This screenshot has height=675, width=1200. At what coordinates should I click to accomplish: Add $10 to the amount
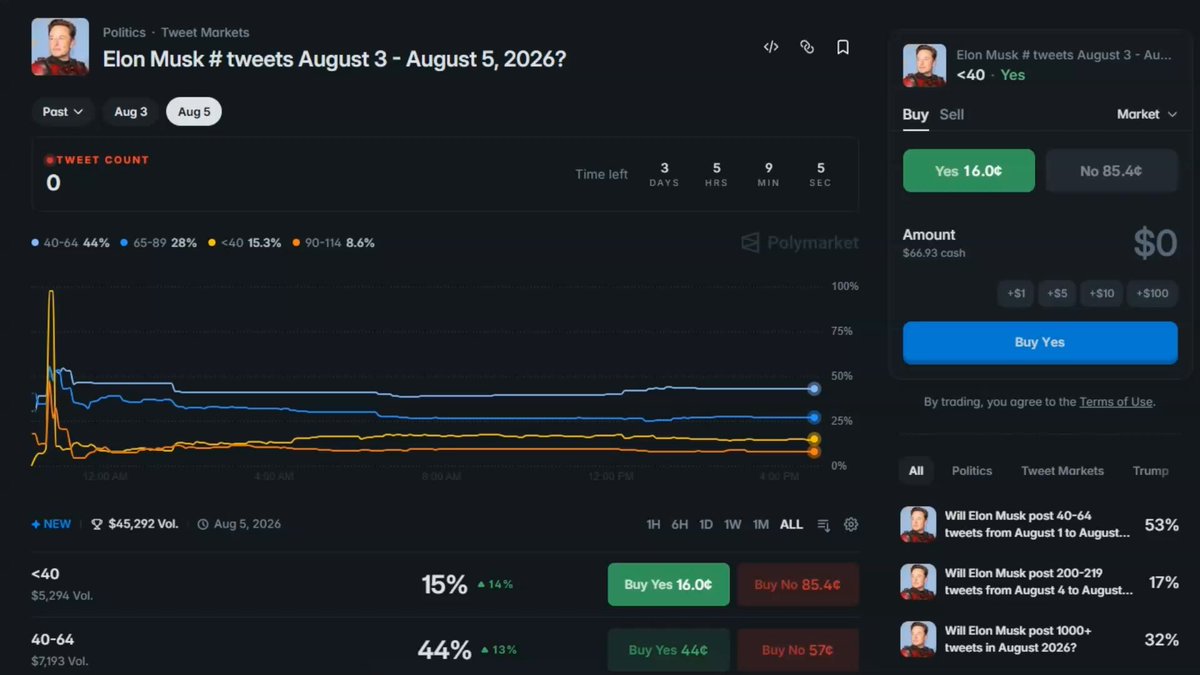pos(1101,293)
